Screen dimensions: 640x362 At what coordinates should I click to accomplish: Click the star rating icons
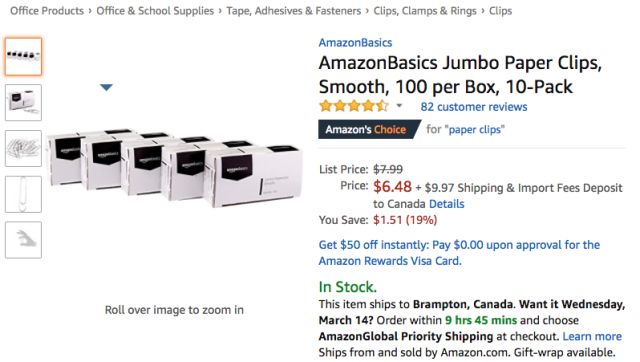pos(354,106)
